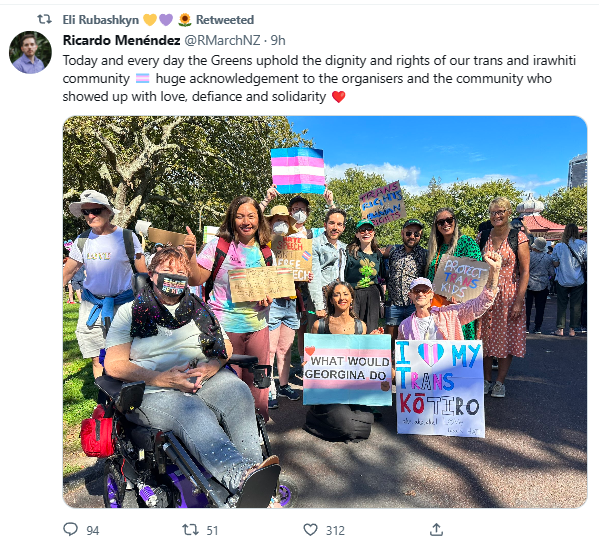Click the red heart emoji ending the tweet

click(338, 97)
